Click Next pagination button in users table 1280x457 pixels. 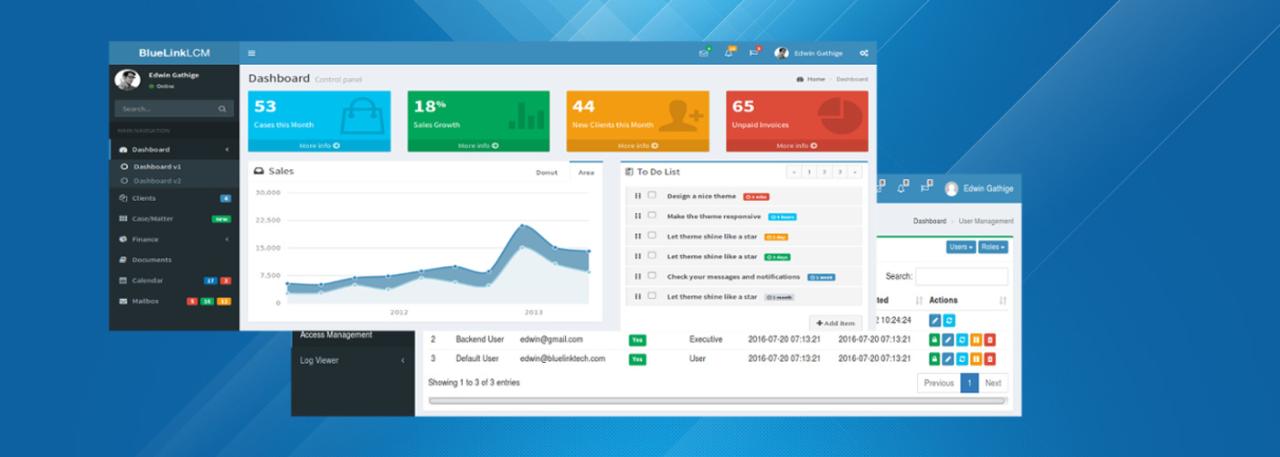tap(993, 383)
